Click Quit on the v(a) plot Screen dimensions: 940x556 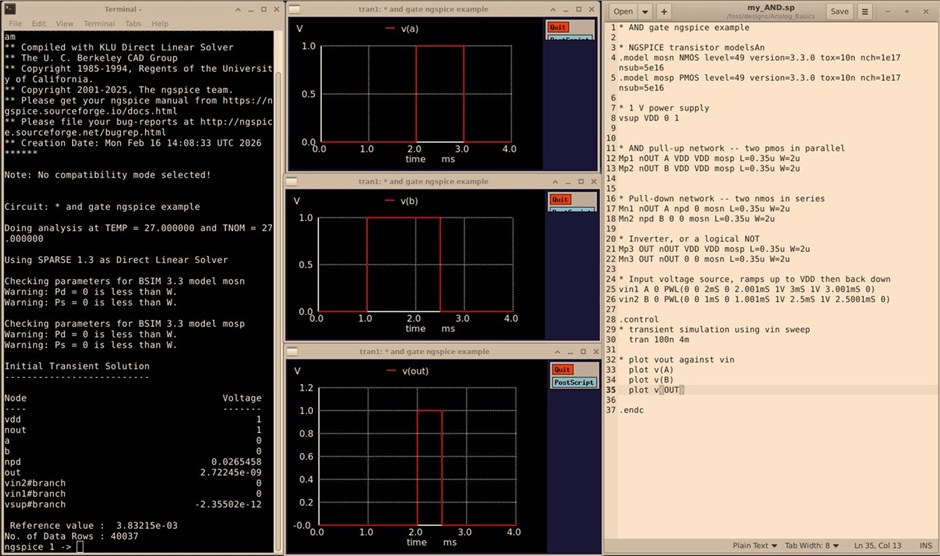560,29
